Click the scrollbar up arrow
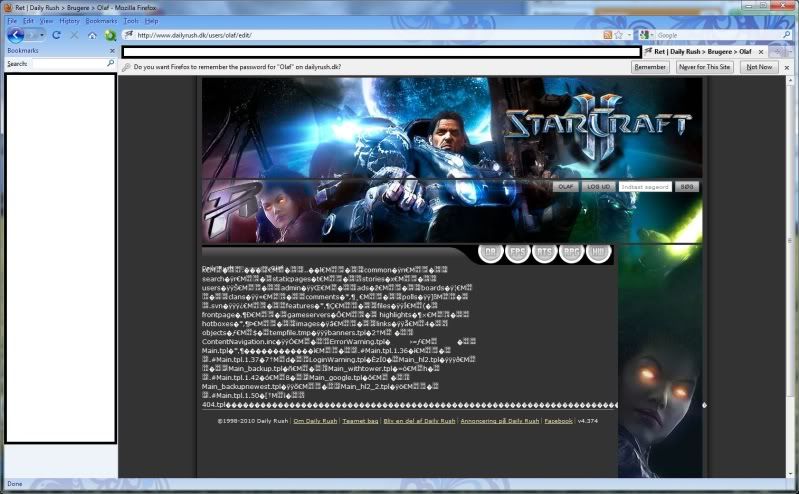Screen dimensions: 799x494 coord(790,80)
